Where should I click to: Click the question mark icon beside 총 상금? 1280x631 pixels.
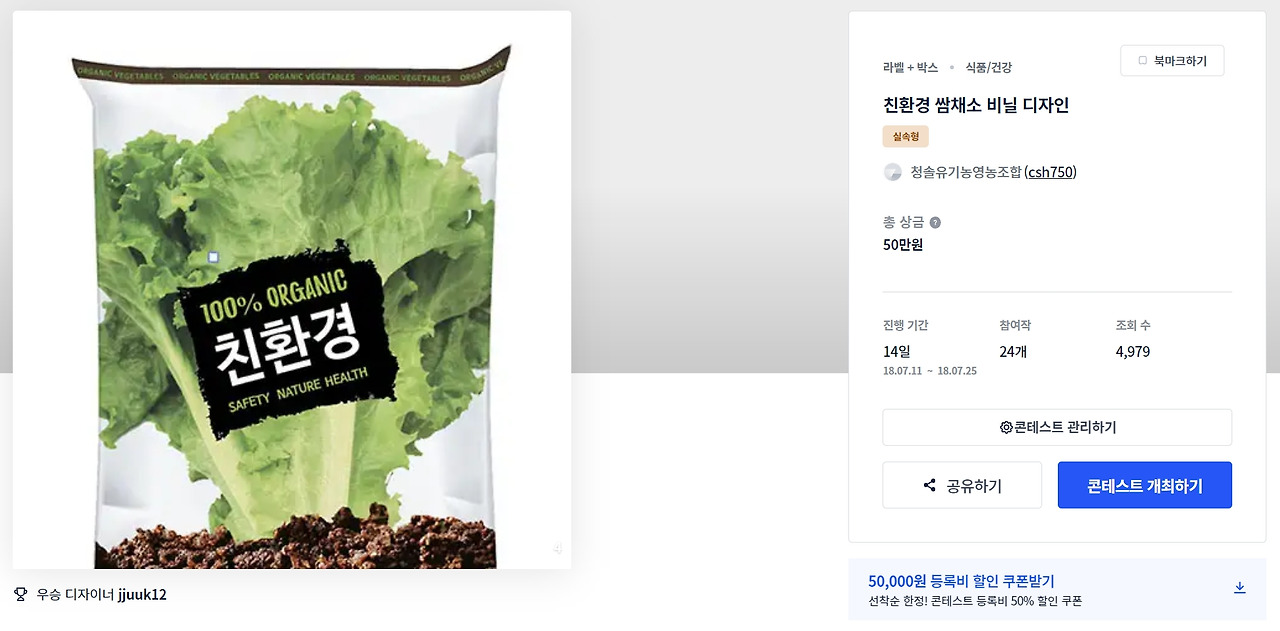tap(935, 223)
